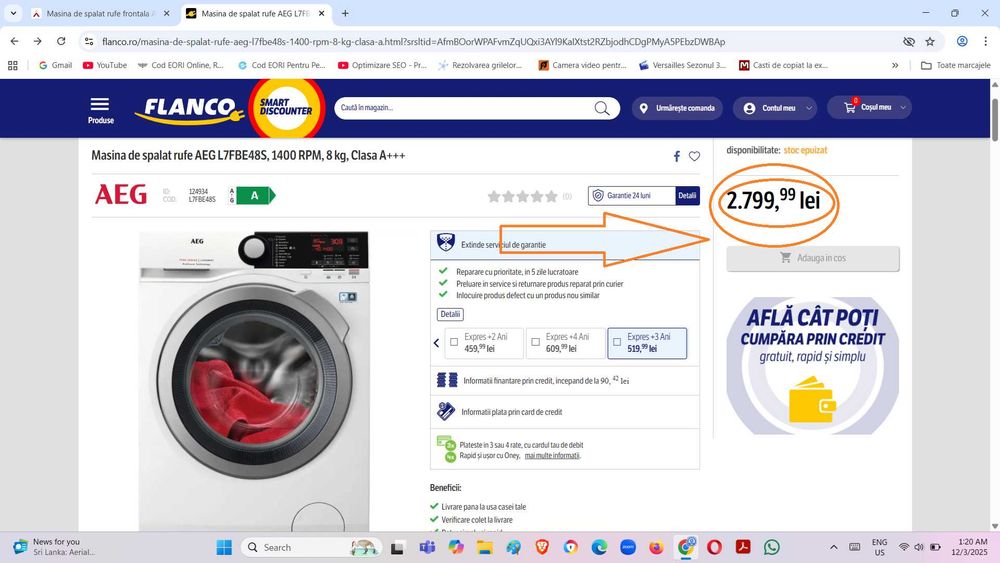Screen dimensions: 1000x563
Task: Go forward in browser history
Action: (38, 41)
